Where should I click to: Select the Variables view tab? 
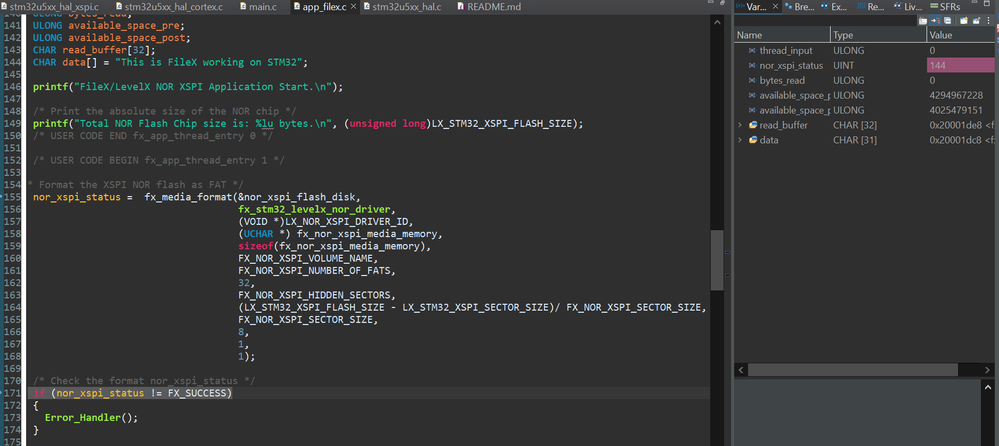(756, 7)
